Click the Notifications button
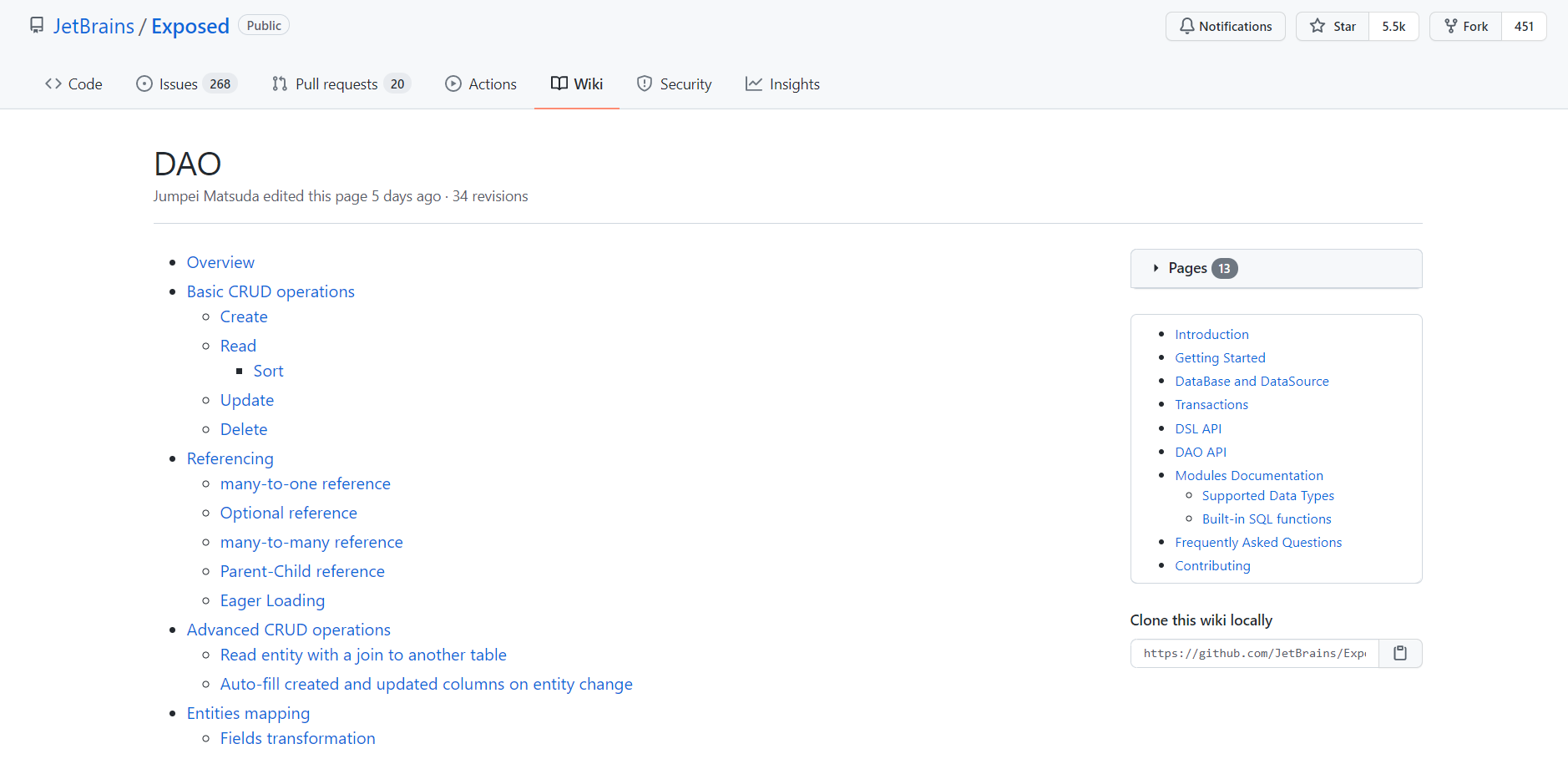1568x764 pixels. (1226, 26)
